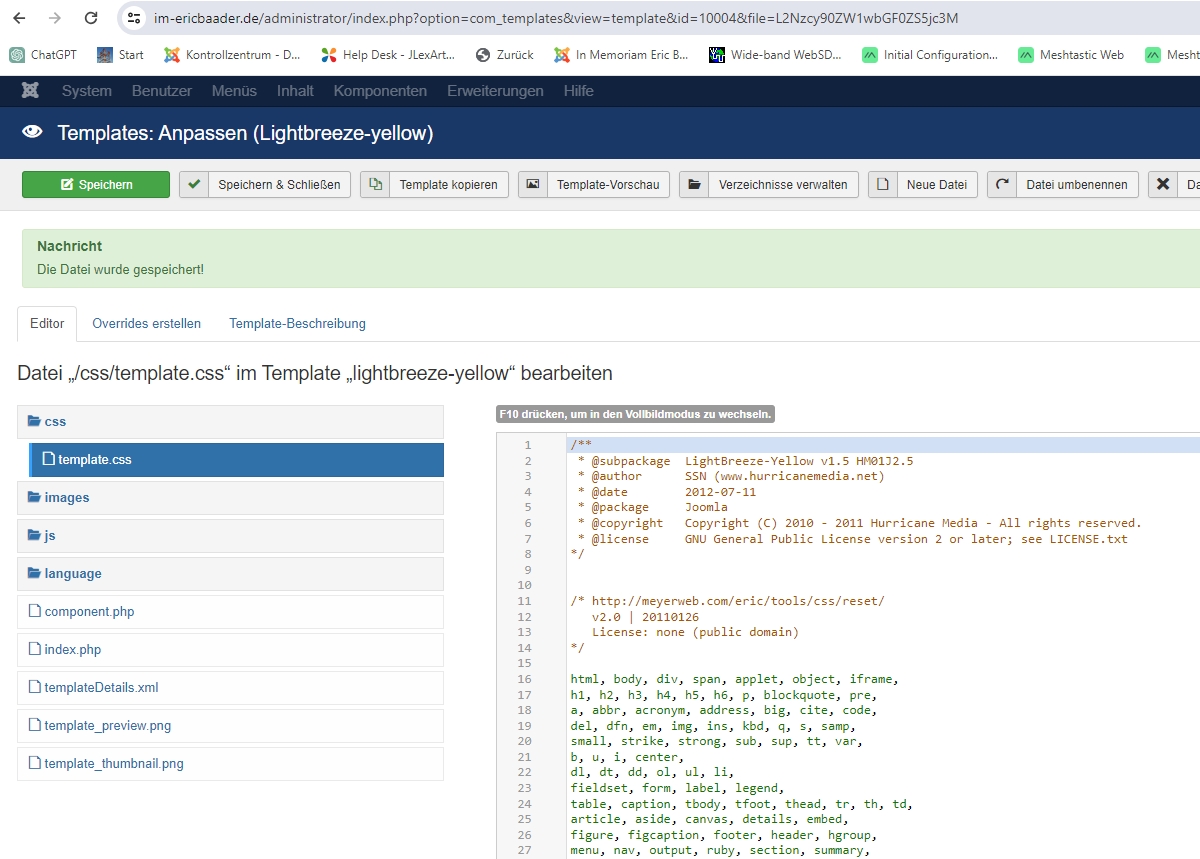This screenshot has height=859, width=1200.
Task: Expand the css folder
Action: [x=55, y=422]
